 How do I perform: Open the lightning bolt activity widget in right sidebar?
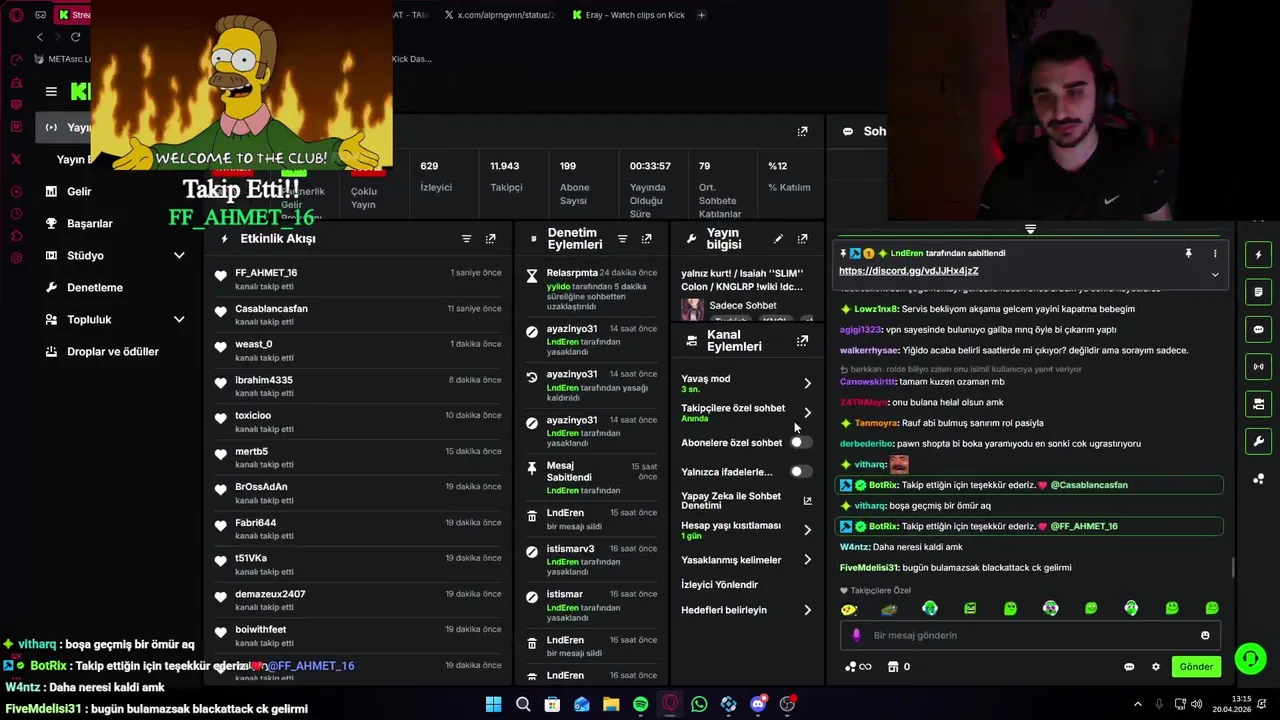click(1259, 255)
